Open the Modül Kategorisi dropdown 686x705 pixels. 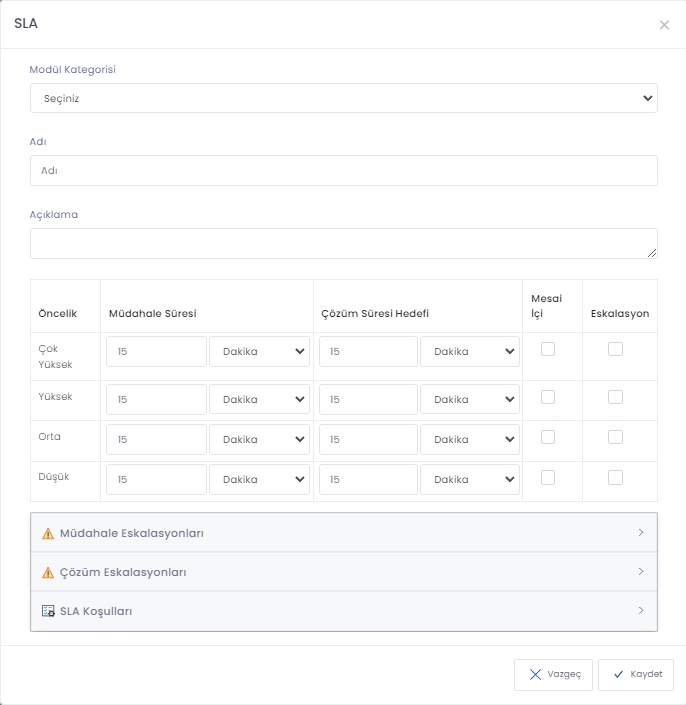(343, 98)
